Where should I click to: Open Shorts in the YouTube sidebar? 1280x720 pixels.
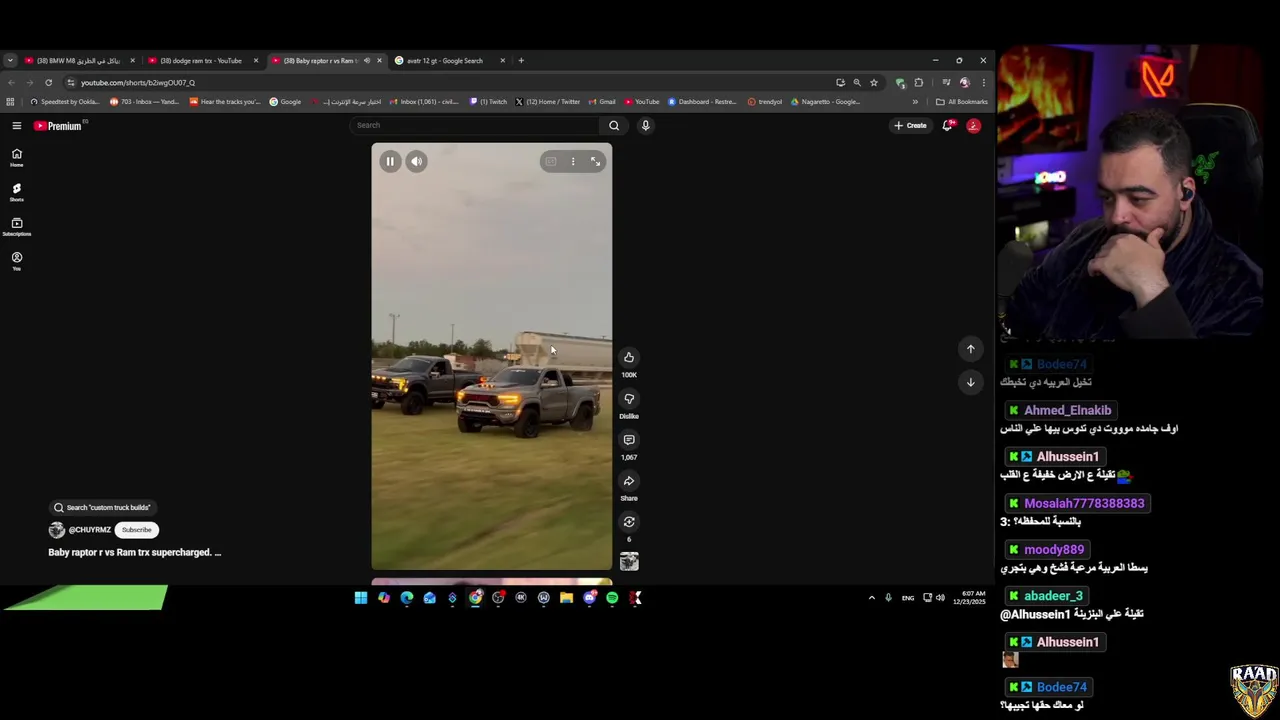coord(17,192)
